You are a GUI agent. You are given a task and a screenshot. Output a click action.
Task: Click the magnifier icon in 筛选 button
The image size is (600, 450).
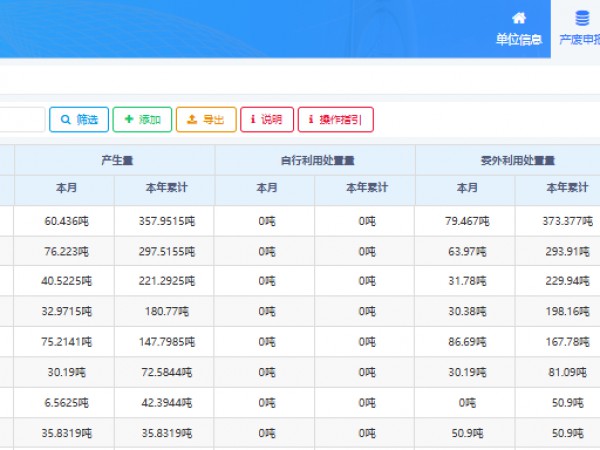tap(65, 120)
